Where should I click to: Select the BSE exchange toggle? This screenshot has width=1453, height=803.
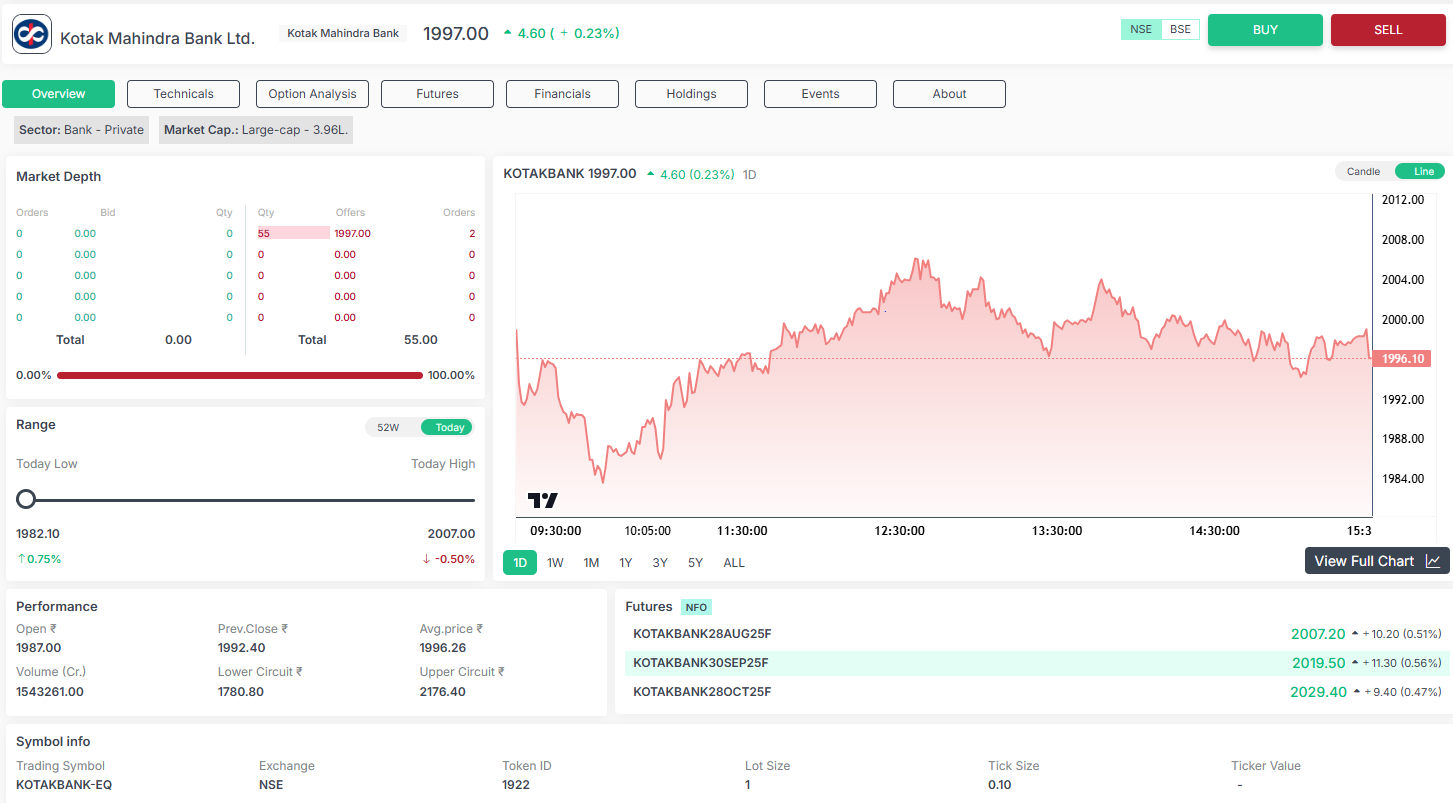pyautogui.click(x=1180, y=29)
